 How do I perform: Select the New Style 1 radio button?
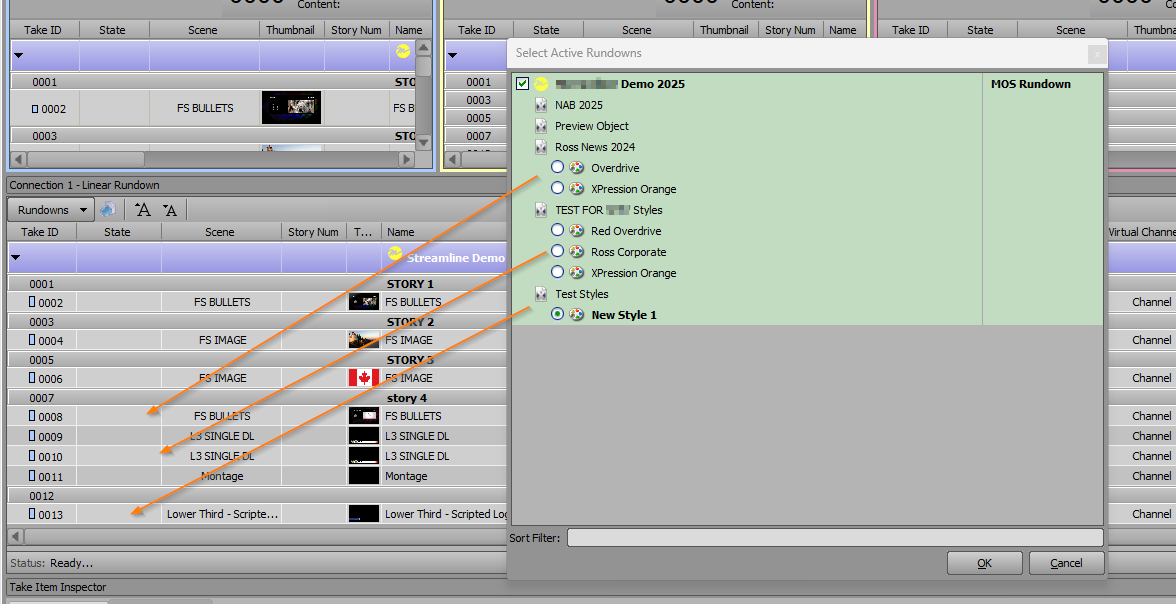click(x=557, y=314)
